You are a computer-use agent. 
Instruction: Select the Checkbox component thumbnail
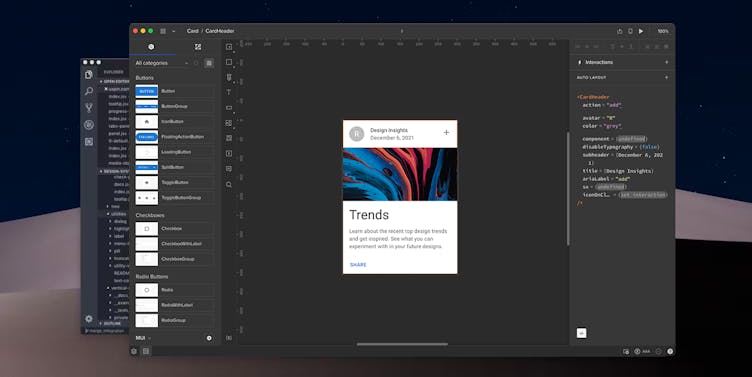146,229
